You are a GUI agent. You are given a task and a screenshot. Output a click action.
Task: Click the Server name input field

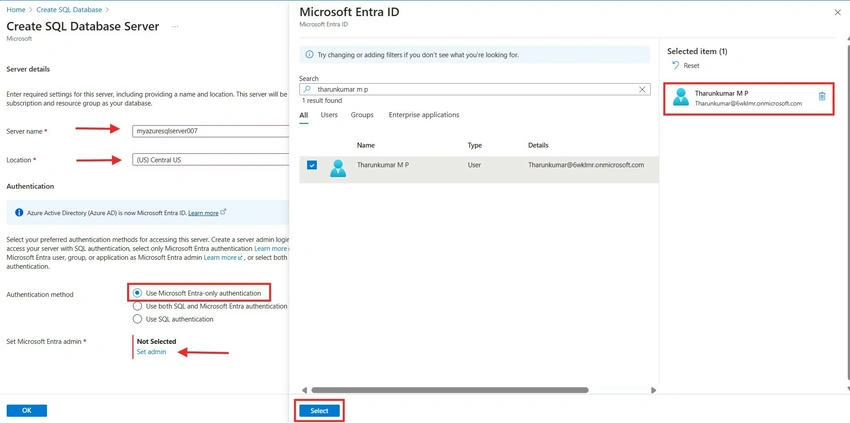210,131
